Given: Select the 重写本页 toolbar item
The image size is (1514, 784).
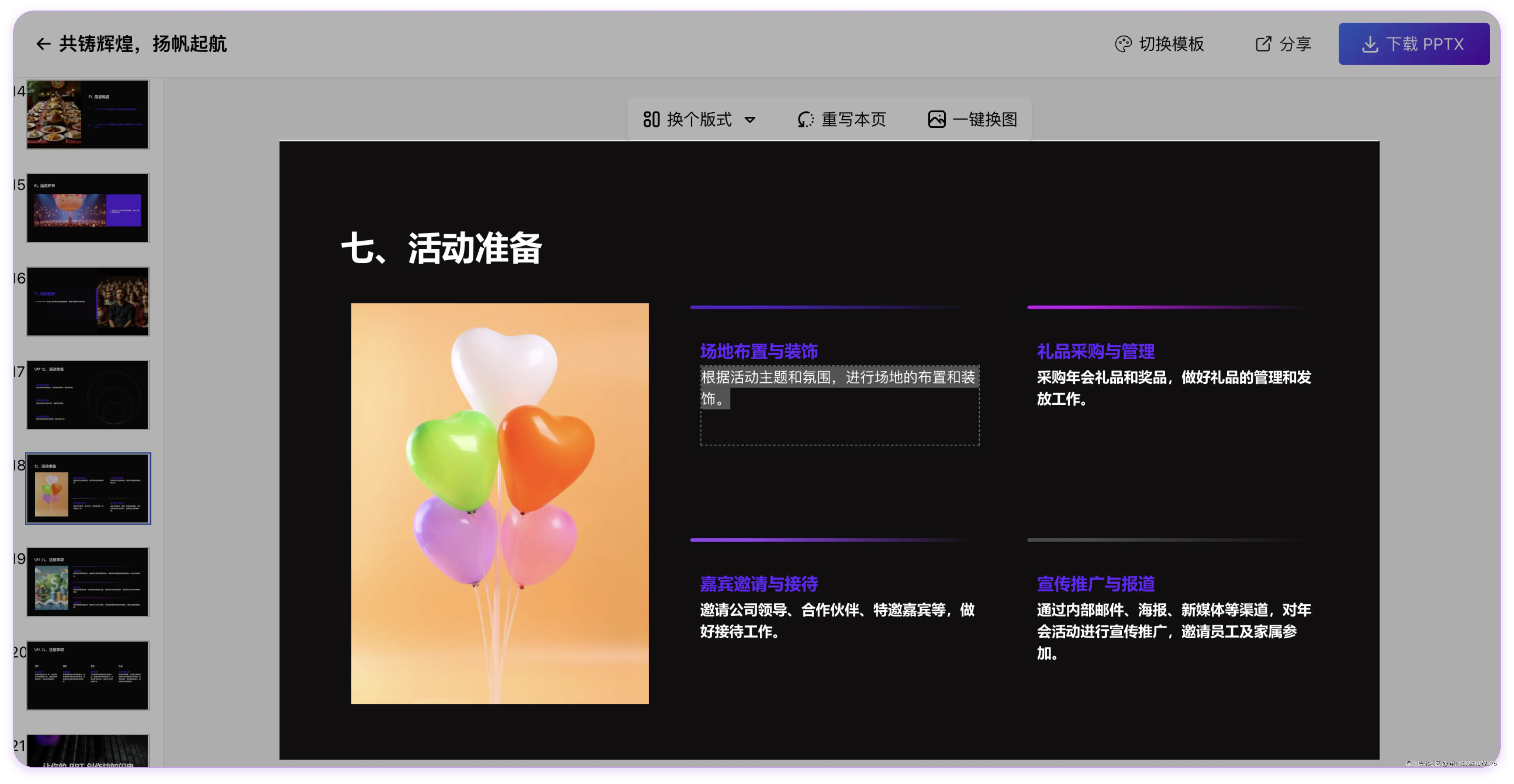Looking at the screenshot, I should [853, 119].
